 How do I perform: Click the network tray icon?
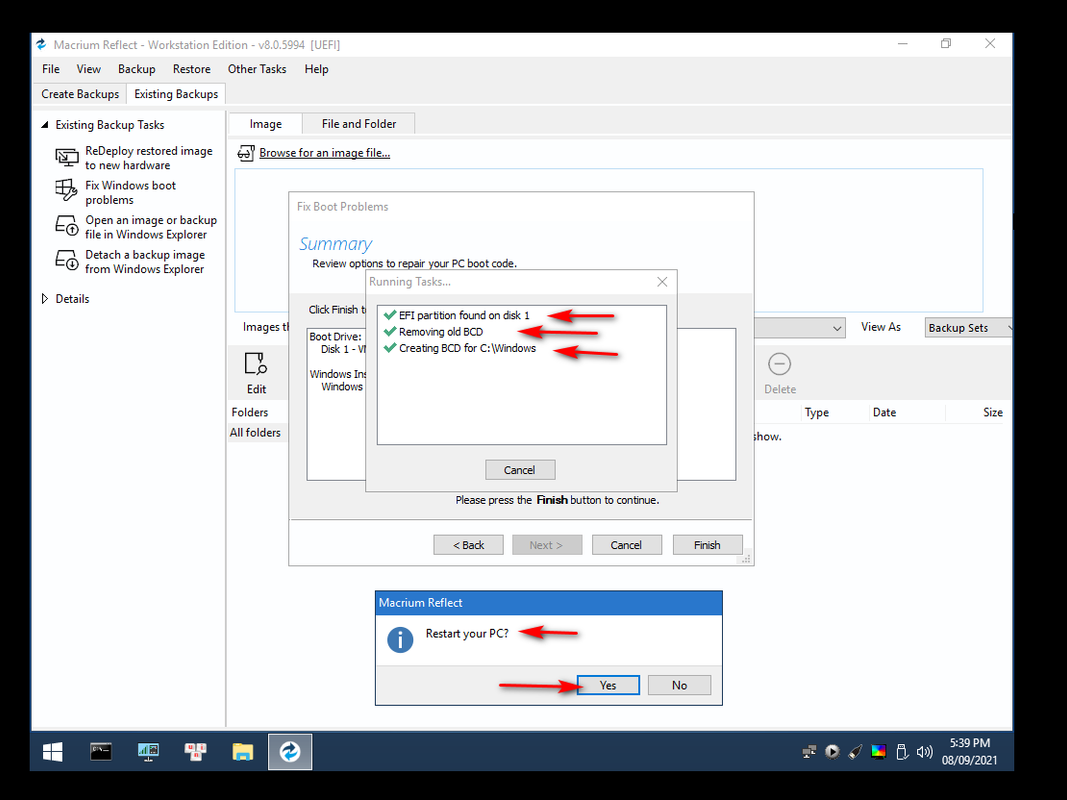tap(809, 752)
